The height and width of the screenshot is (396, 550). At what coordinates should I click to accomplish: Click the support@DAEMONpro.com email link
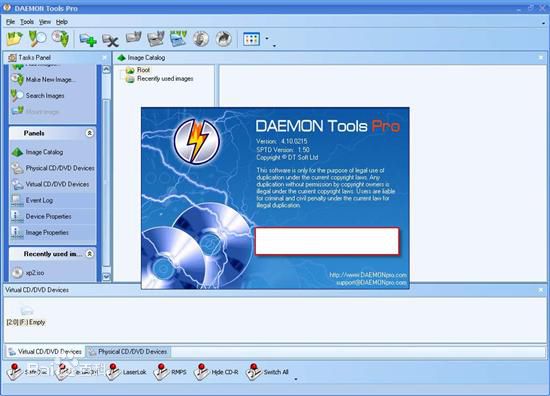371,282
